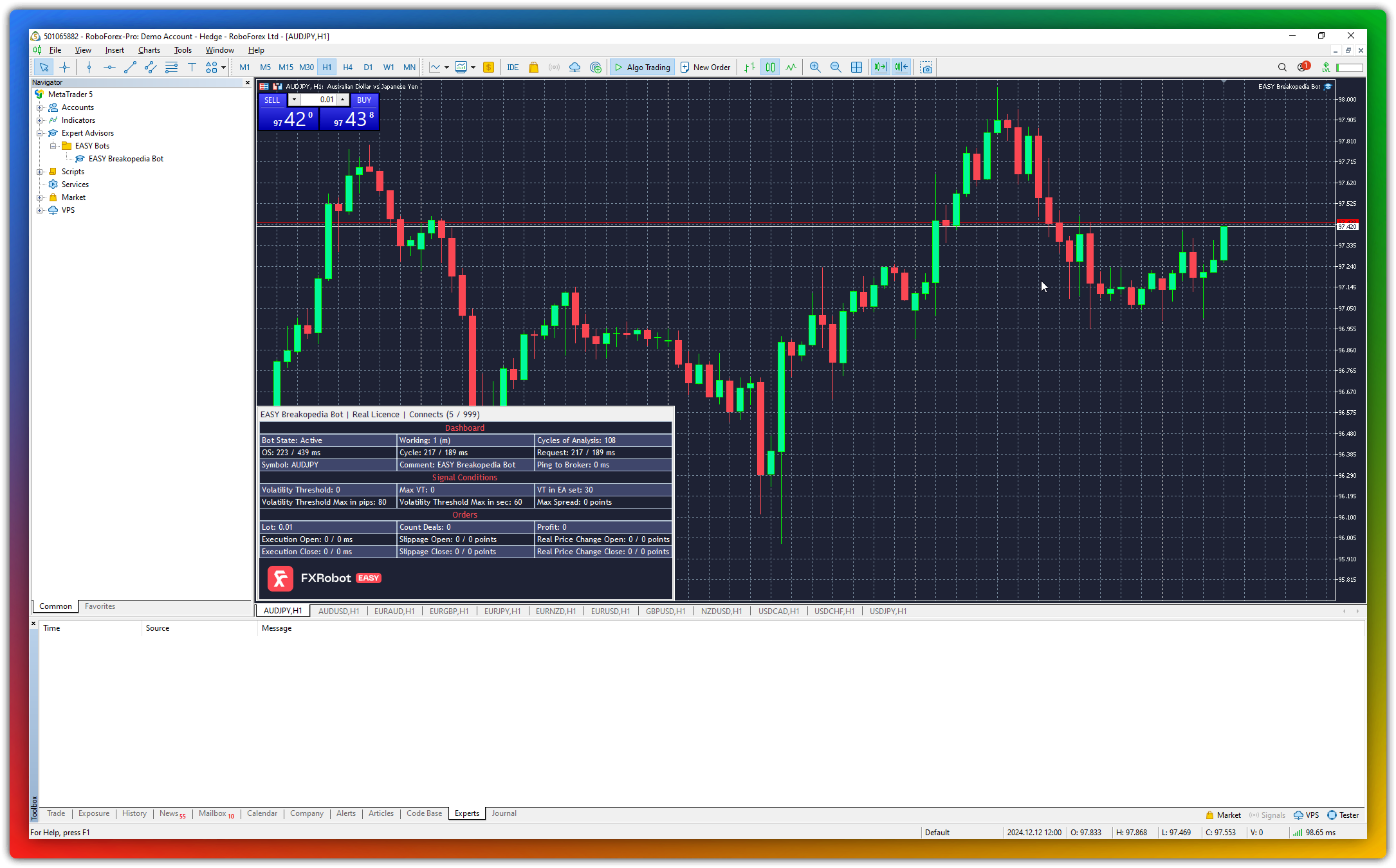Select the trendline drawing tool

click(130, 68)
